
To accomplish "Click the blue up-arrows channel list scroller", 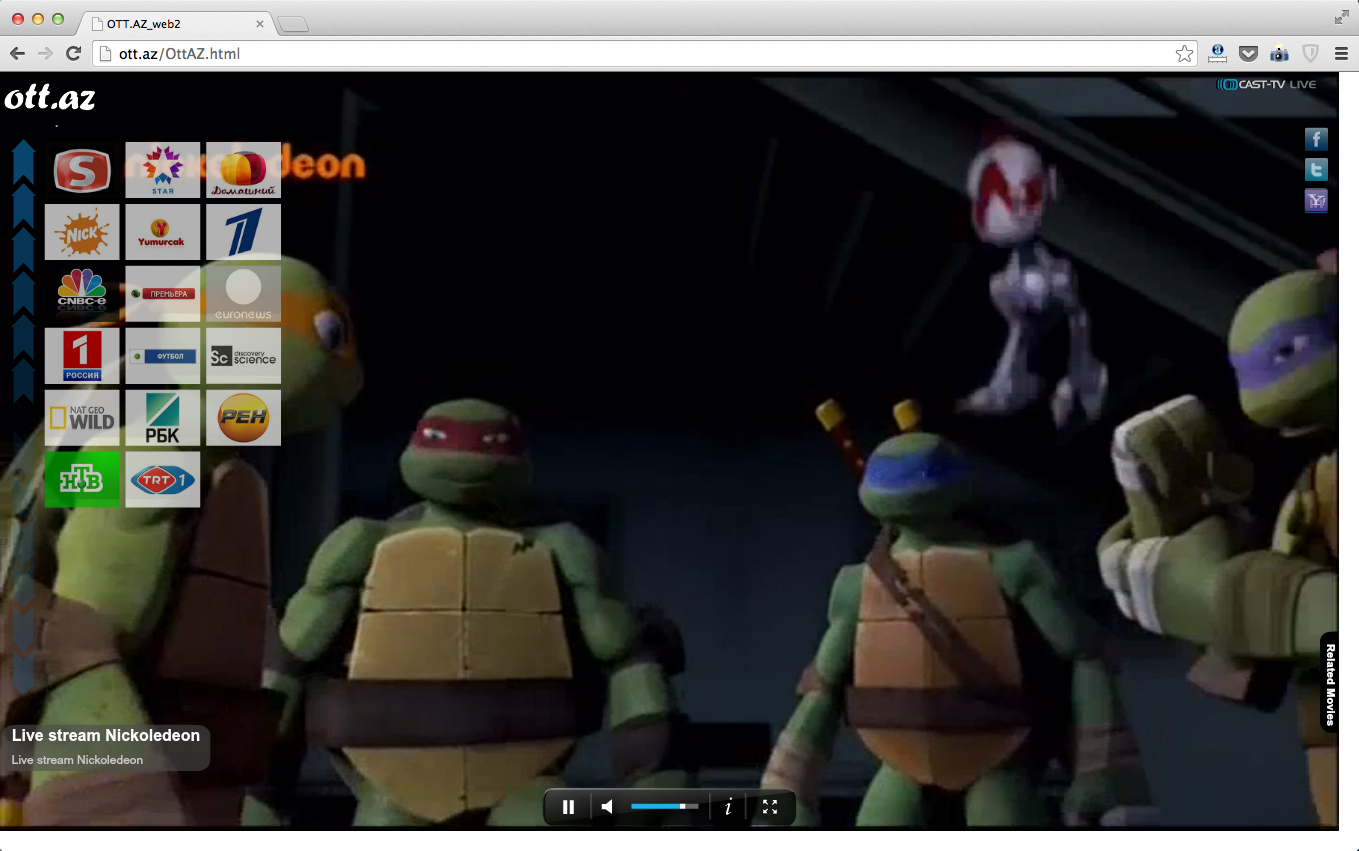I will click(x=23, y=270).
